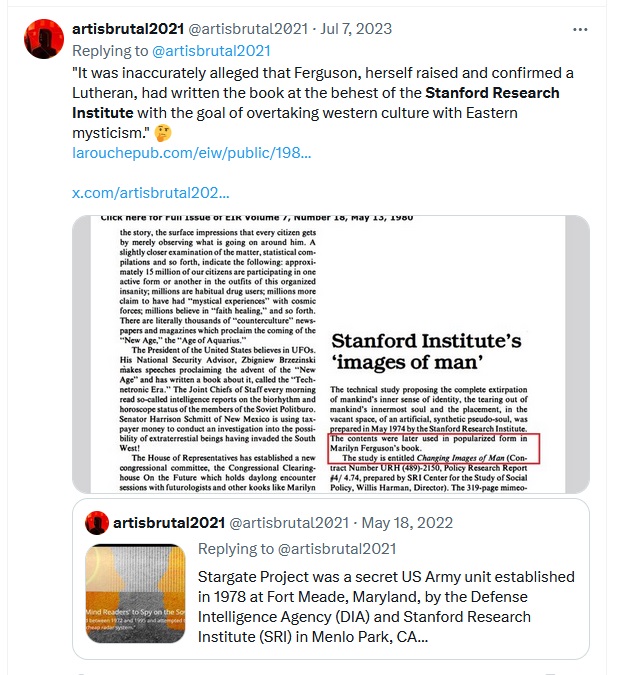The image size is (625, 675).
Task: Click the red highlighted box in article image
Action: point(434,449)
